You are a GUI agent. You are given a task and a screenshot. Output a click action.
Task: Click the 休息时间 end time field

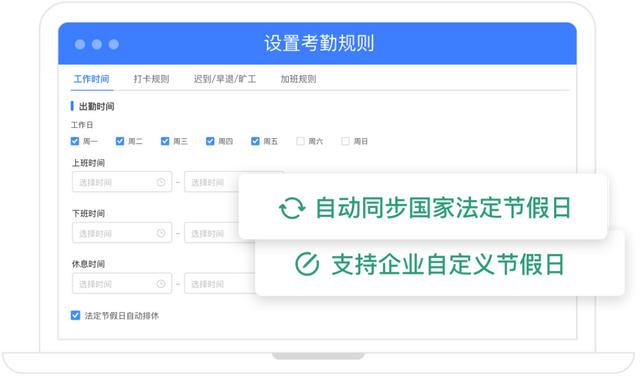click(220, 283)
